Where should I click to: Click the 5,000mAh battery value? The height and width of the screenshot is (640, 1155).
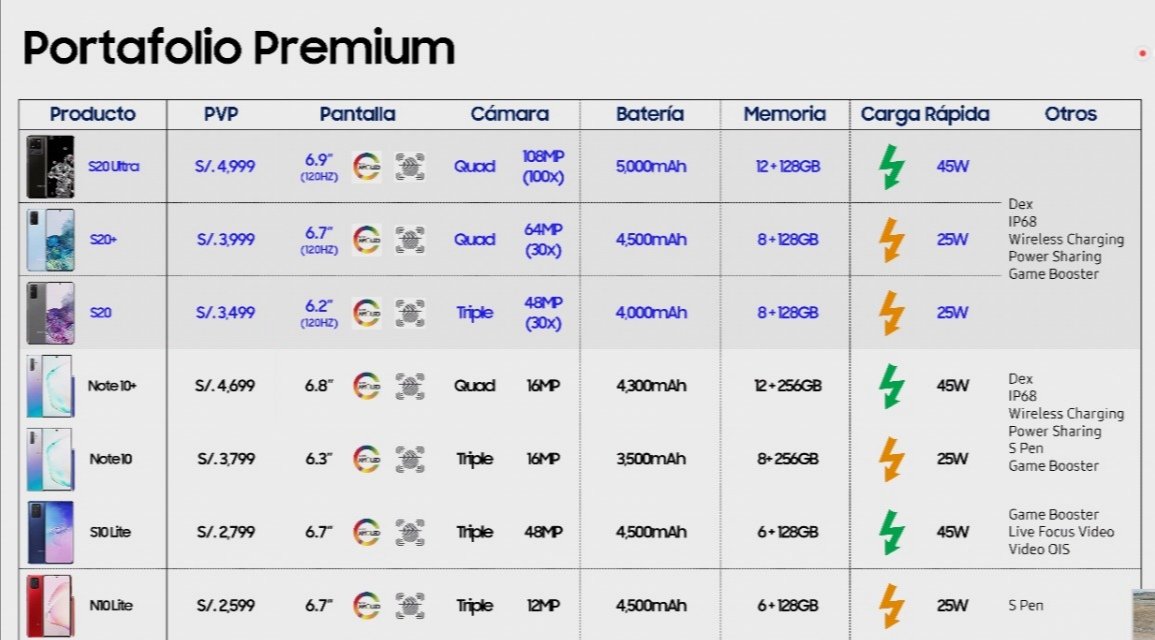(x=651, y=166)
